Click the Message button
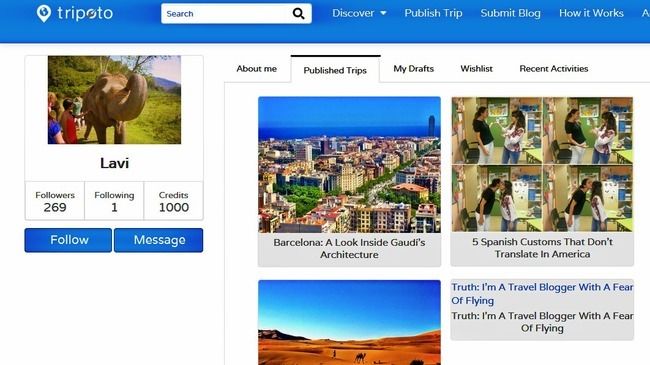Image resolution: width=650 pixels, height=365 pixels. coord(159,240)
